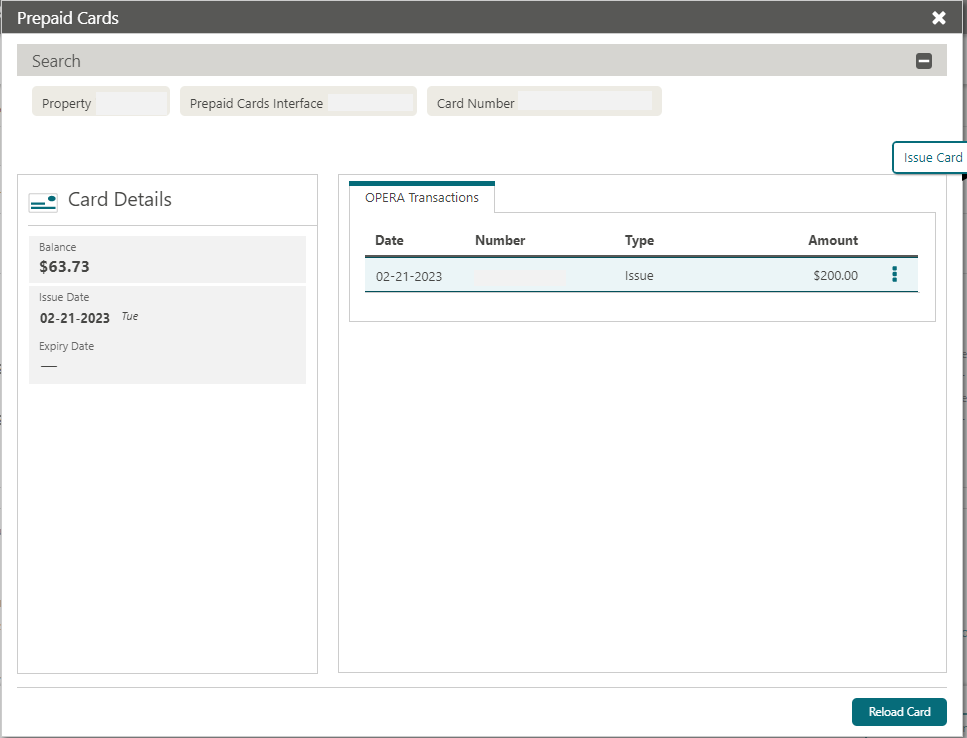Viewport: 967px width, 738px height.
Task: Open the Prepaid Cards Interface field
Action: click(x=297, y=101)
